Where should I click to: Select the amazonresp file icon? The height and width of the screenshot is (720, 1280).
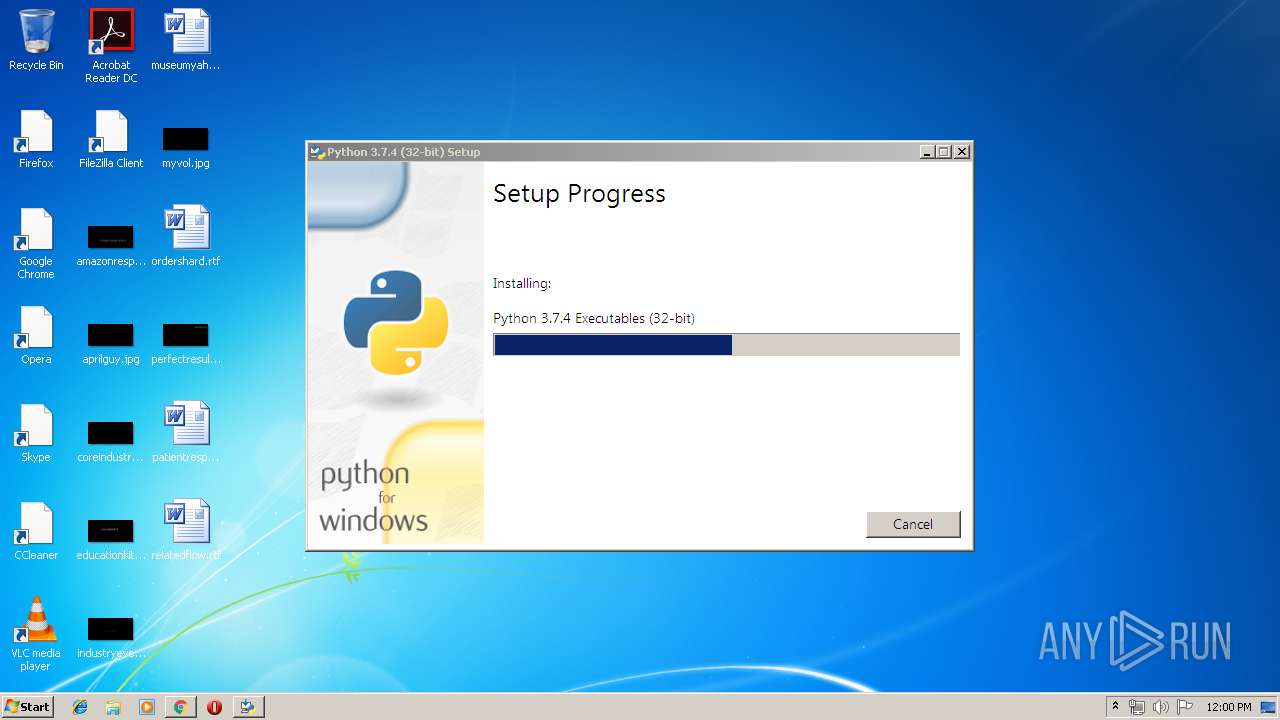[111, 247]
